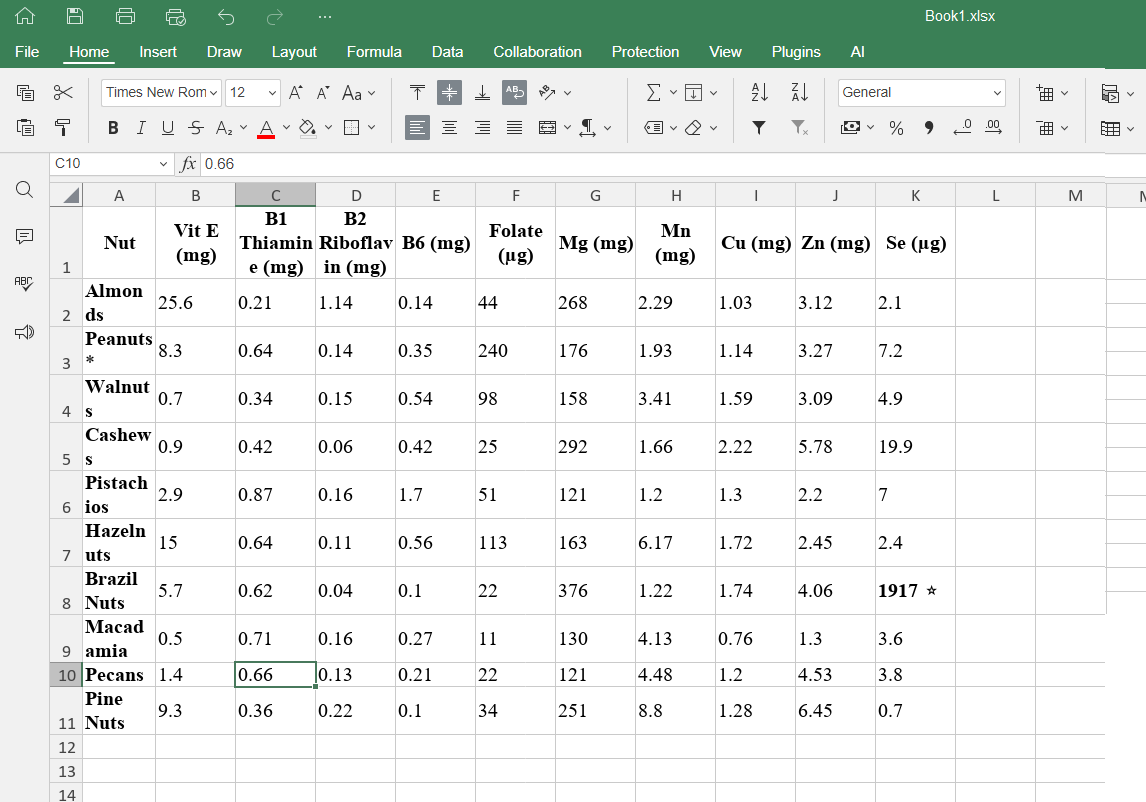The width and height of the screenshot is (1146, 802).
Task: Open the File menu
Action: point(27,52)
